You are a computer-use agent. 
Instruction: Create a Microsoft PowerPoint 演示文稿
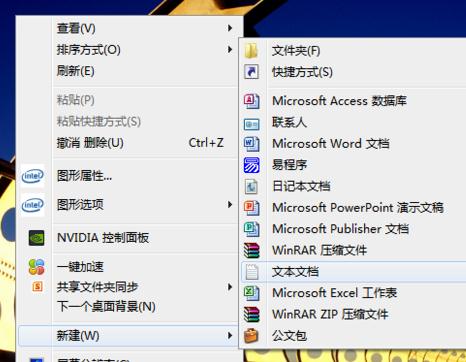click(353, 208)
